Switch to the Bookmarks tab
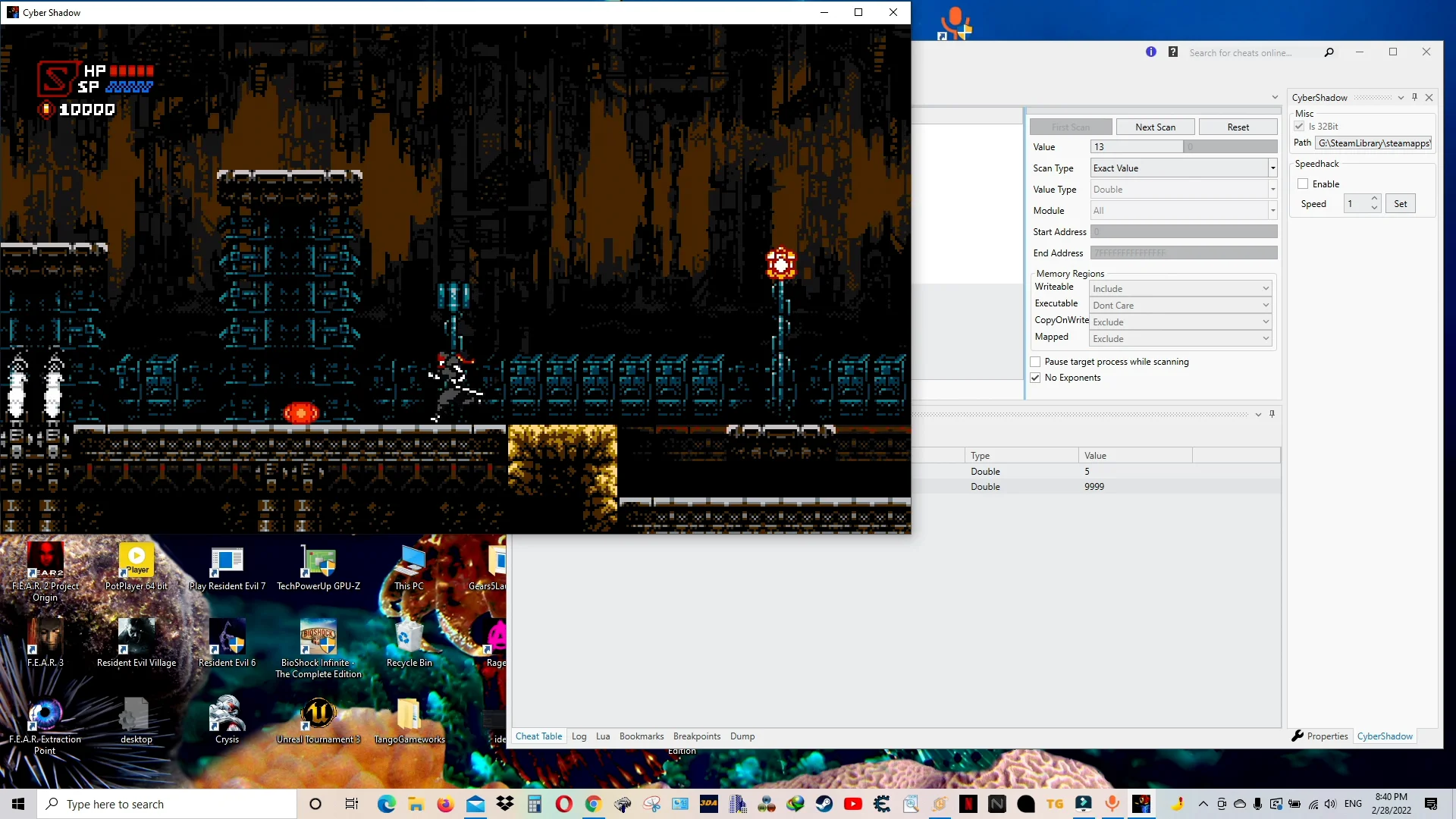 pyautogui.click(x=641, y=736)
